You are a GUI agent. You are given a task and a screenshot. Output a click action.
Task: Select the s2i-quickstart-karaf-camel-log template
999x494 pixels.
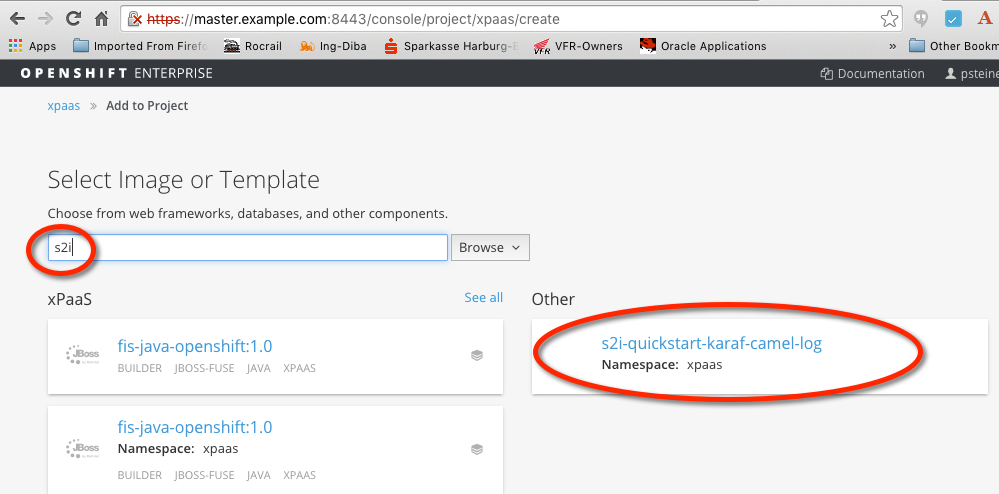[712, 344]
